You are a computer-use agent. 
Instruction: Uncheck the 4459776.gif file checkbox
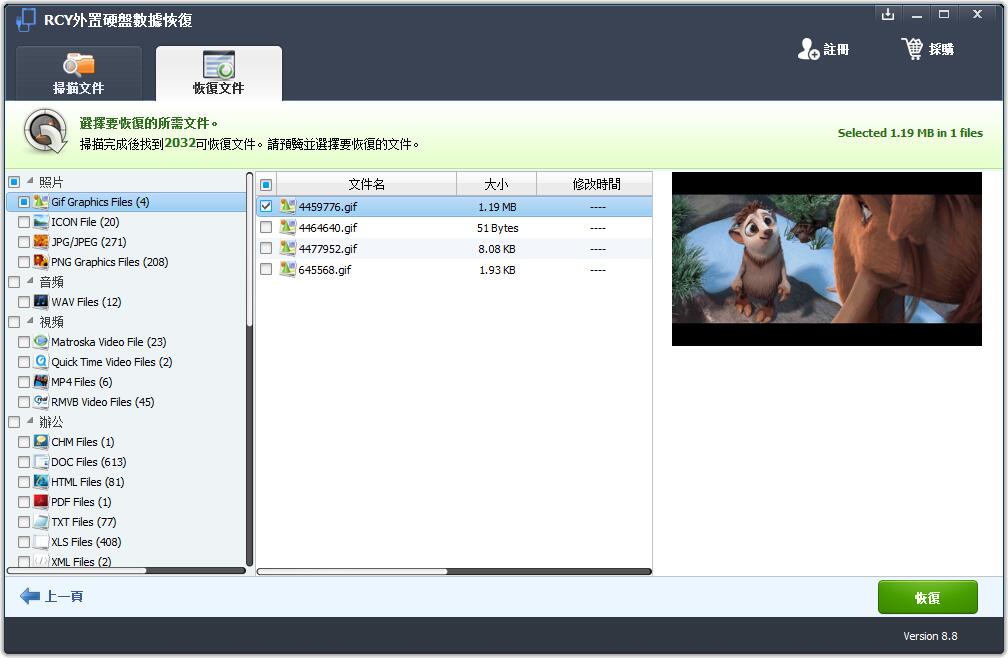266,207
